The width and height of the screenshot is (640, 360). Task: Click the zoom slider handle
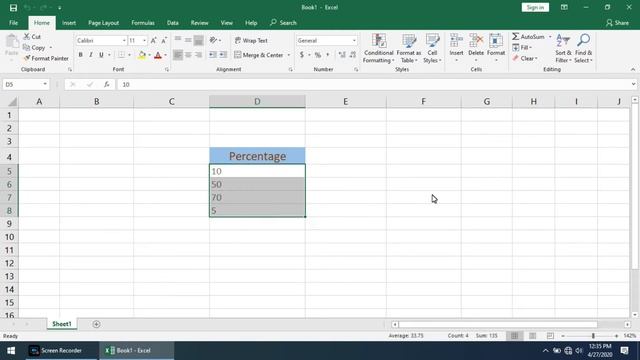click(x=593, y=336)
